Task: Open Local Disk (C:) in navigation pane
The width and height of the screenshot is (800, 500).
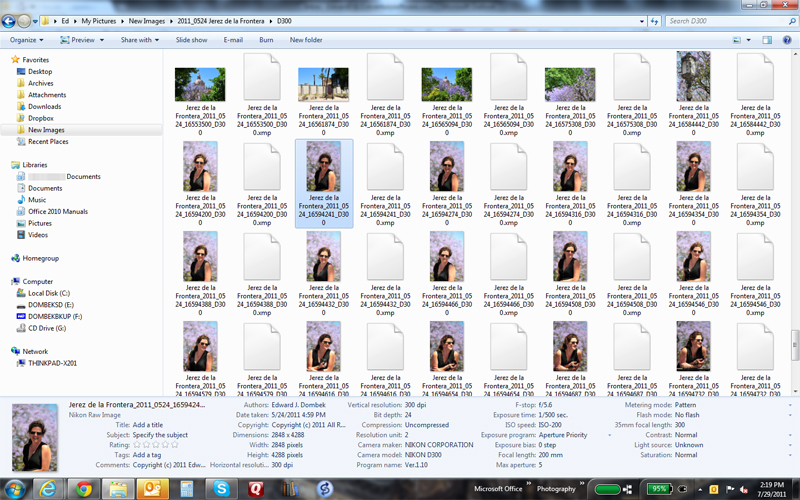Action: (x=48, y=293)
